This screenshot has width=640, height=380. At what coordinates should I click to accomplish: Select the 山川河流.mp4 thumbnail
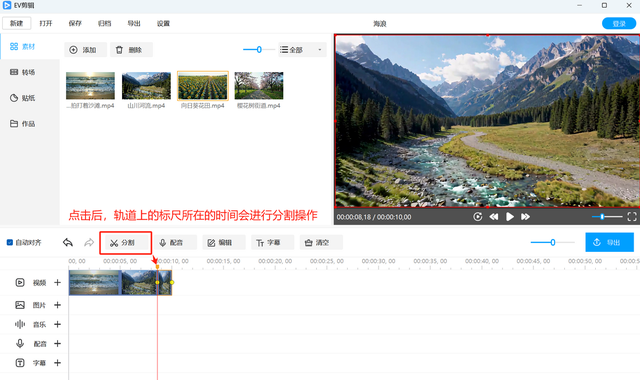click(x=146, y=86)
